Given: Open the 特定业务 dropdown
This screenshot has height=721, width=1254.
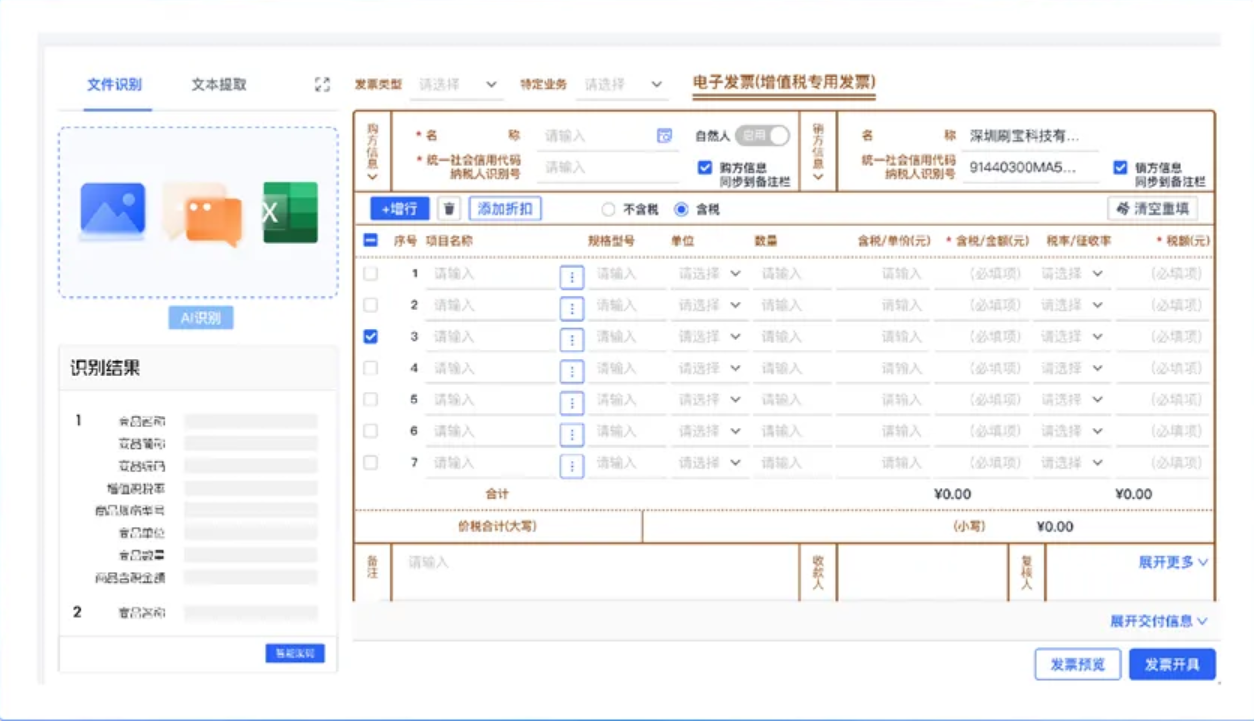Looking at the screenshot, I should pyautogui.click(x=624, y=85).
